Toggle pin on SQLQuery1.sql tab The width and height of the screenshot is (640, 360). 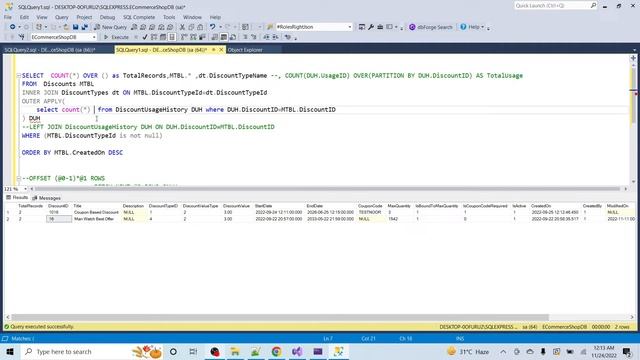pyautogui.click(x=213, y=50)
